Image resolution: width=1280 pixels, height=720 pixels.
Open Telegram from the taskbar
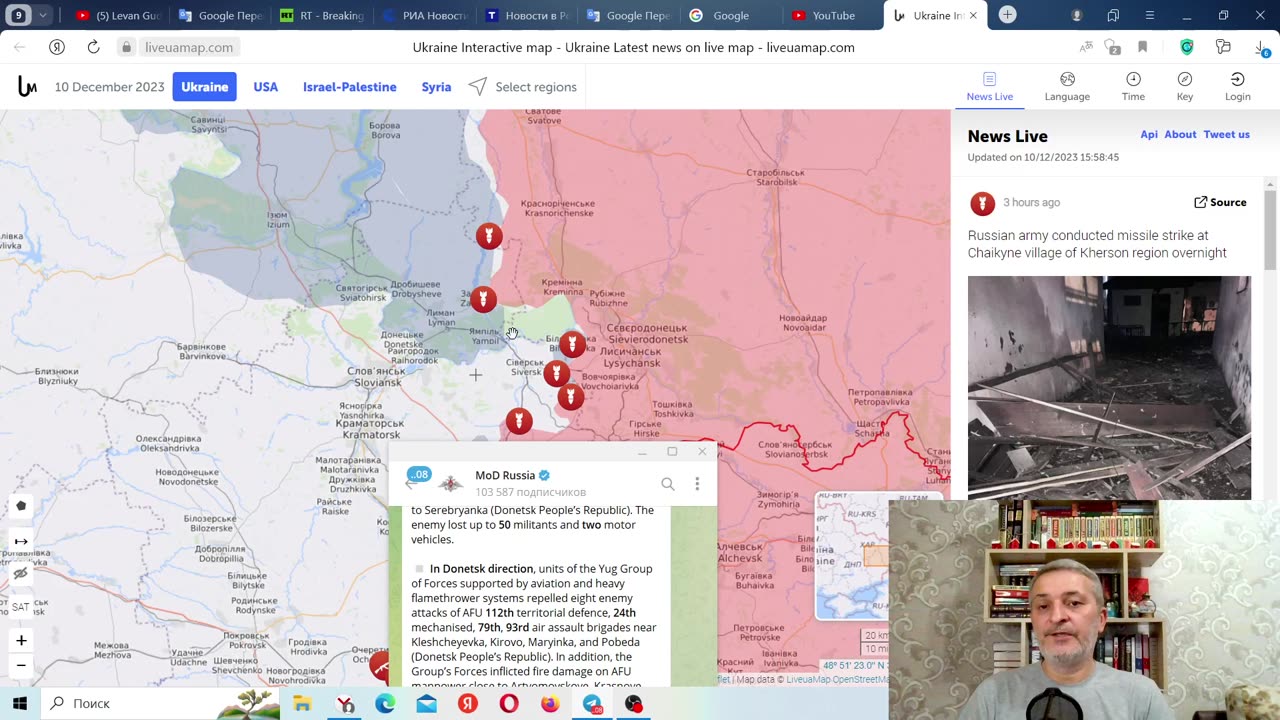tap(592, 704)
